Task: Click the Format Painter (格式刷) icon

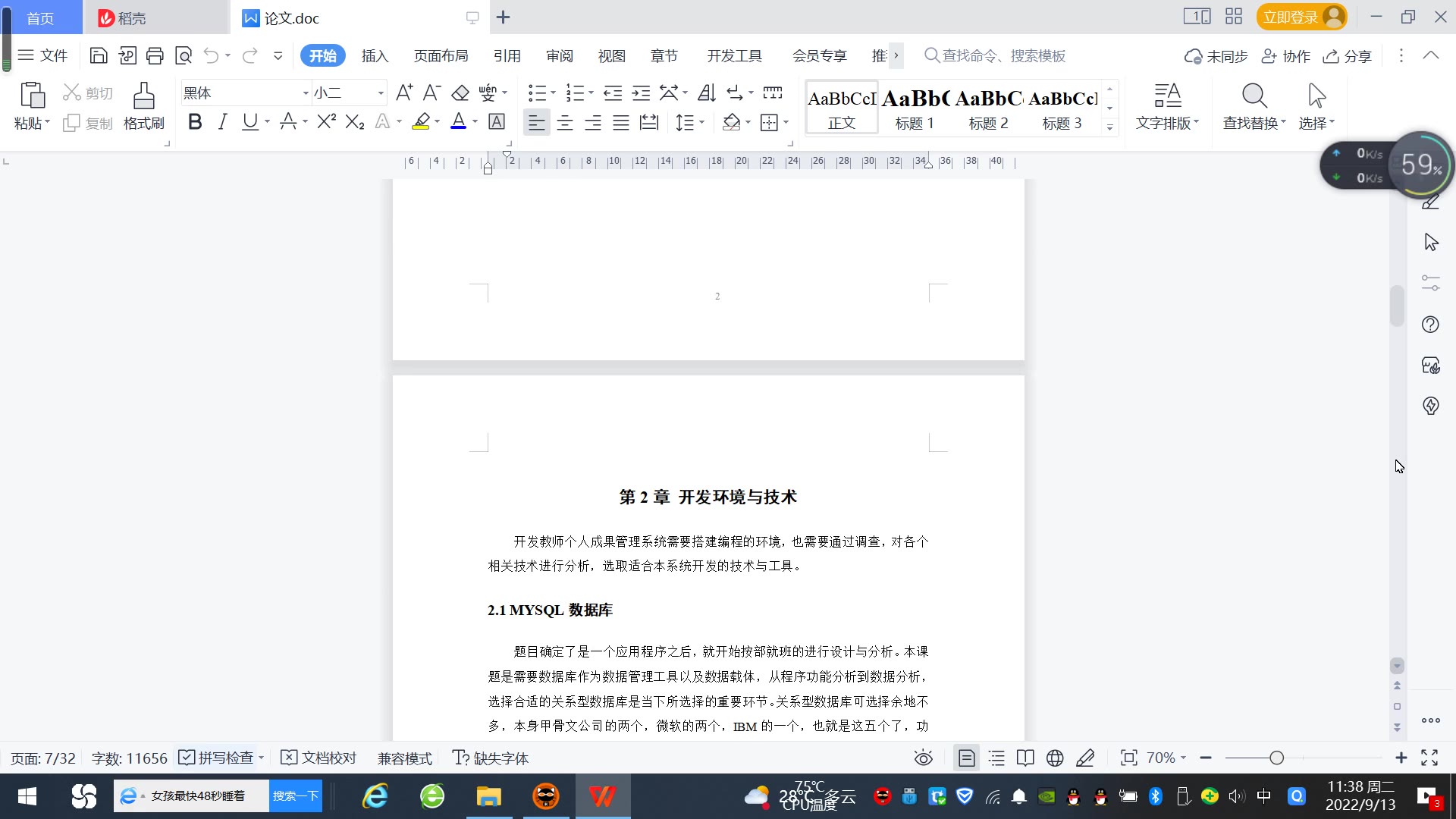Action: pos(143,105)
